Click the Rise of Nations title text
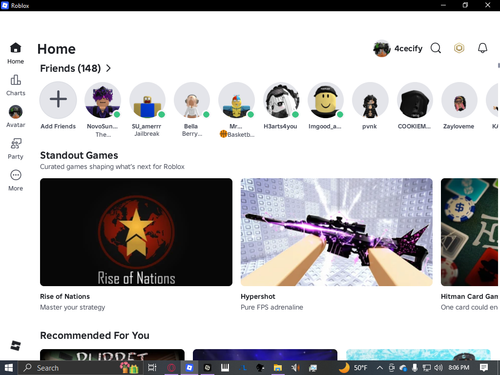 point(65,296)
